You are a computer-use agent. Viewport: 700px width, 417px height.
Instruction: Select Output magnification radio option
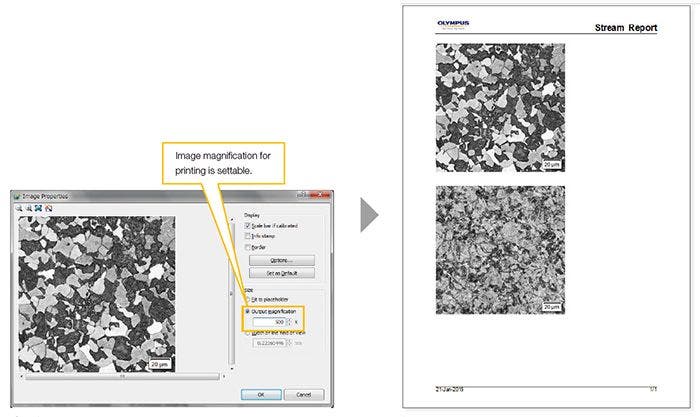(x=248, y=311)
